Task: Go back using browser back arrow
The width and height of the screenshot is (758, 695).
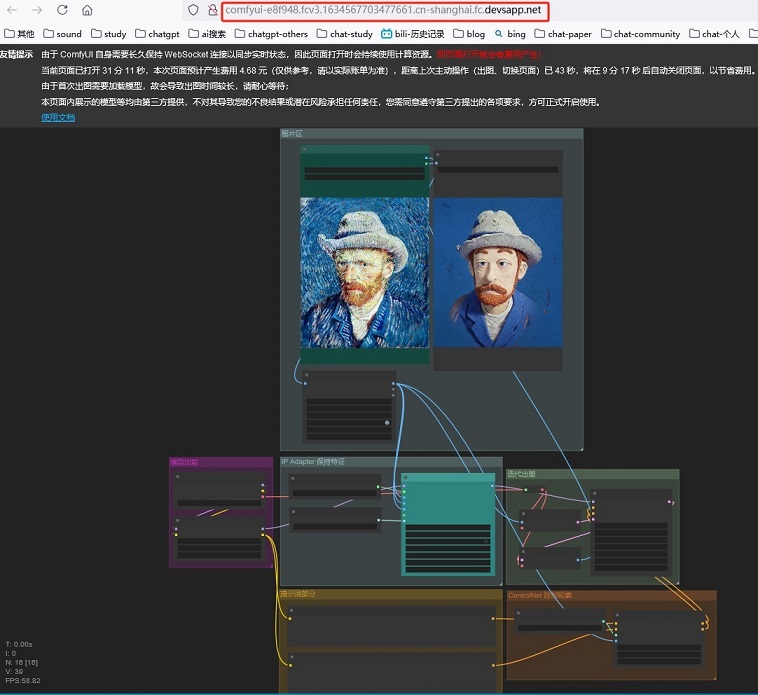Action: pos(12,10)
